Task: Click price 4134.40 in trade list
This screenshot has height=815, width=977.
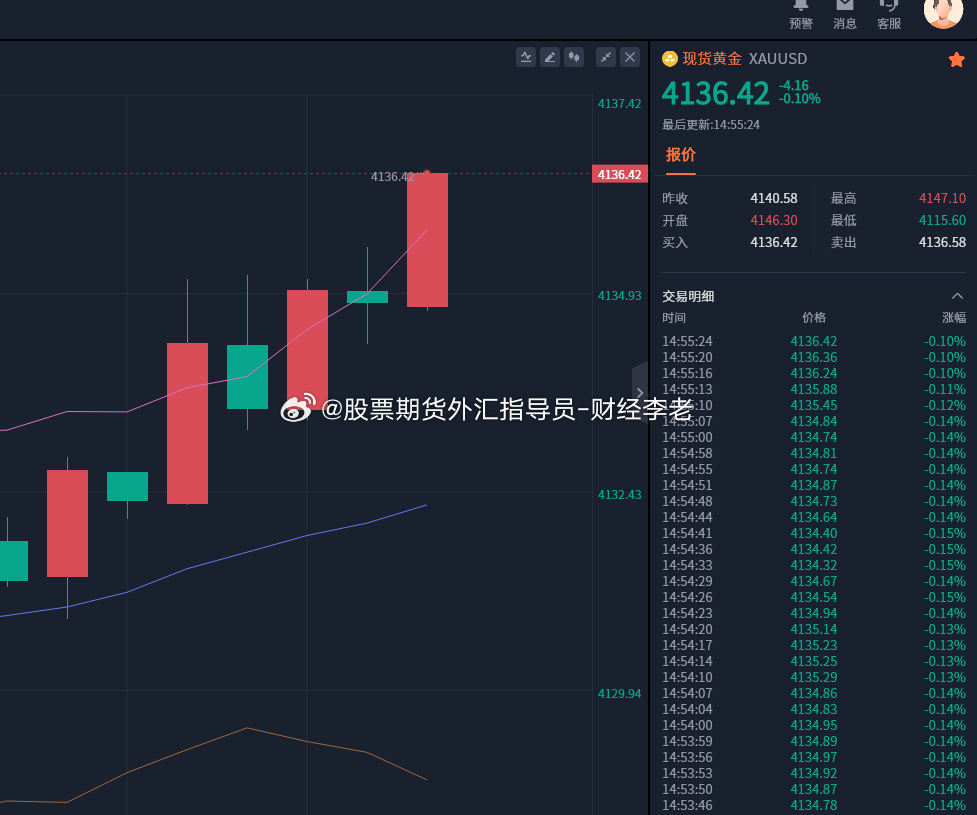Action: (x=814, y=533)
